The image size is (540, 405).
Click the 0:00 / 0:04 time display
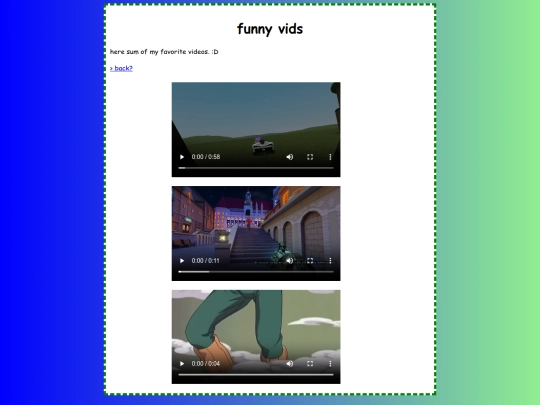[206, 364]
